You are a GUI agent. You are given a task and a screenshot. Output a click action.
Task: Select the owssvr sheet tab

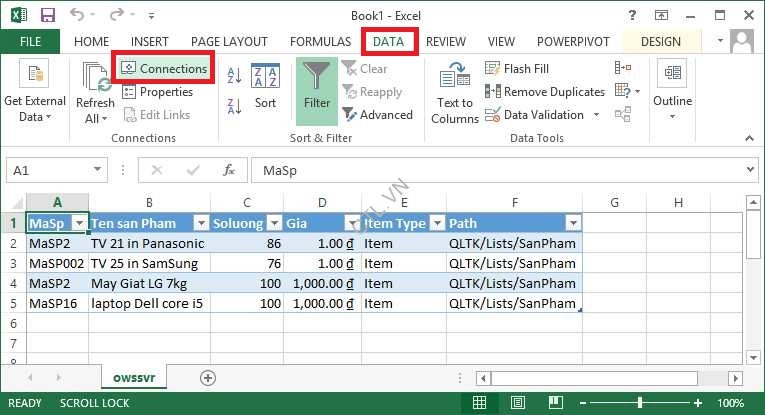(134, 378)
